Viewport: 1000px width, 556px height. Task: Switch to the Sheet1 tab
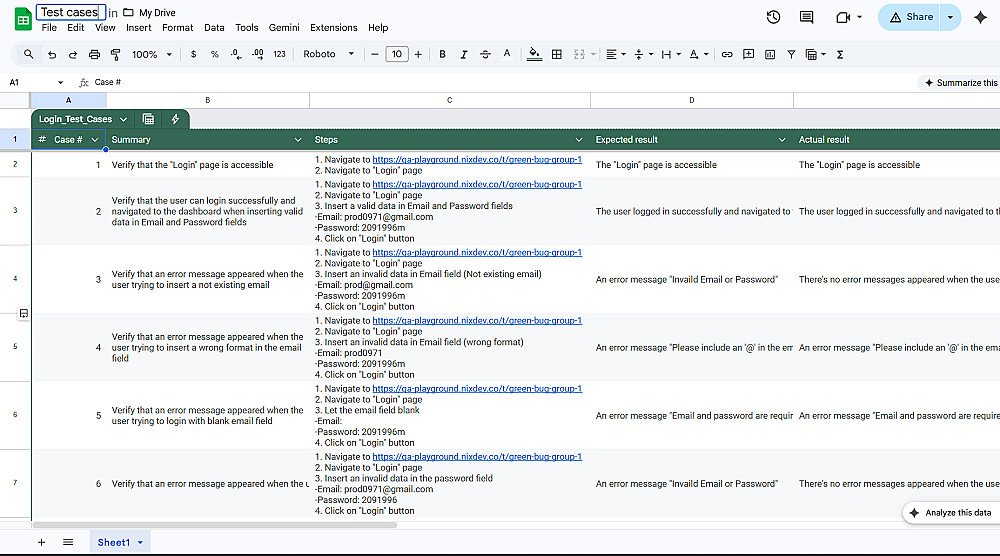tap(113, 542)
